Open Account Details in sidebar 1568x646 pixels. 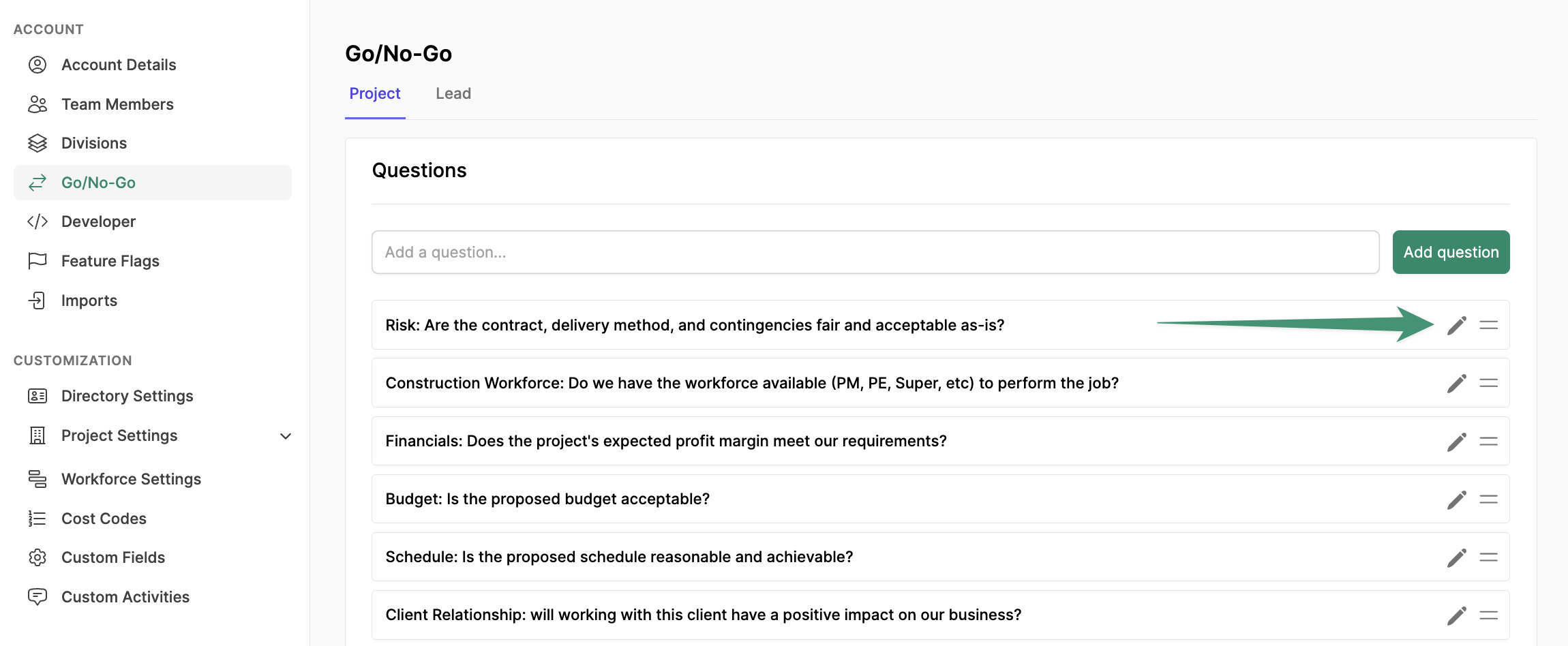[x=119, y=65]
